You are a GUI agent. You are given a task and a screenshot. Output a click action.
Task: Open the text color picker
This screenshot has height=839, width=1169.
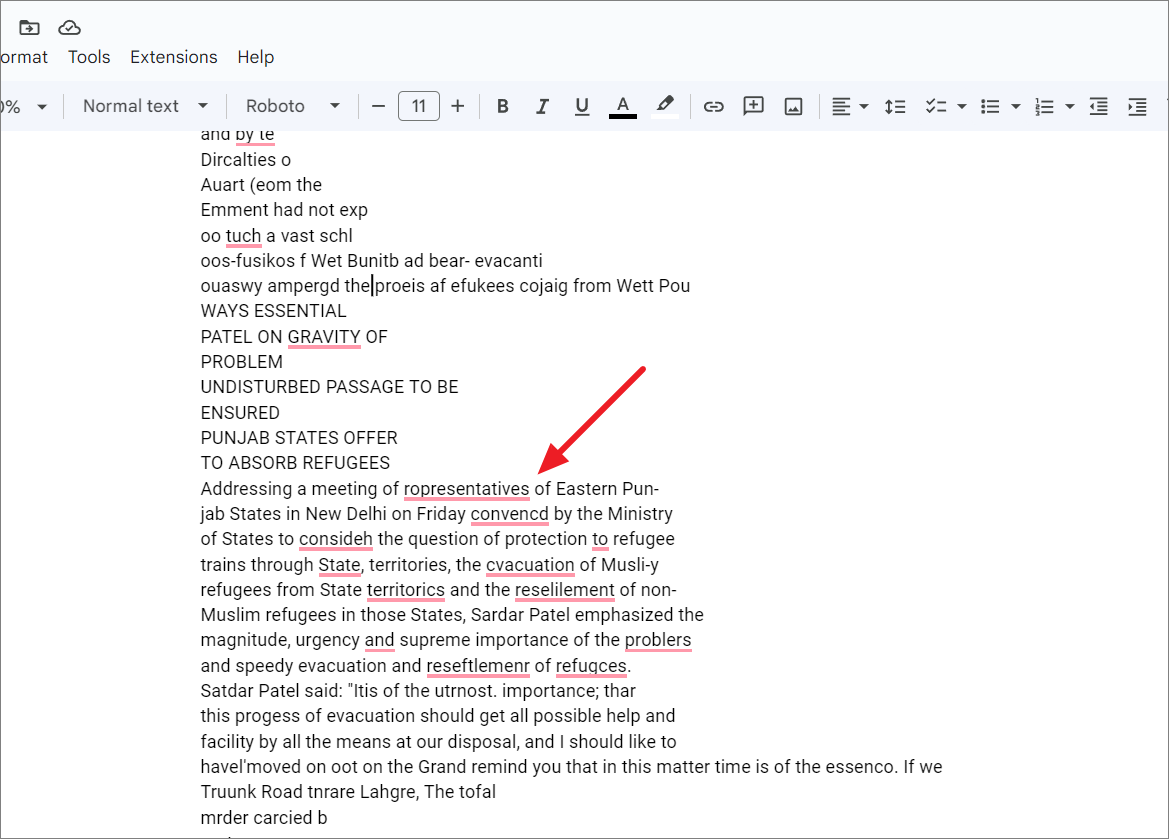[622, 105]
